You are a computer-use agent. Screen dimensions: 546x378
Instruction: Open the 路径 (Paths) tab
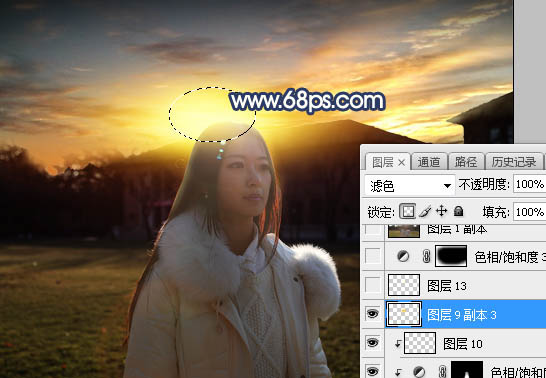point(466,162)
